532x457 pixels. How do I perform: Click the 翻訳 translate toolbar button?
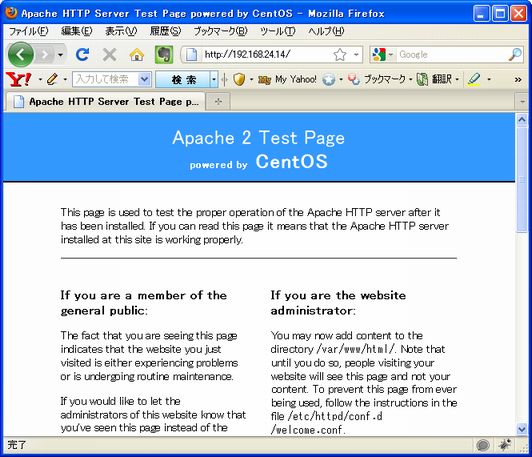[434, 79]
